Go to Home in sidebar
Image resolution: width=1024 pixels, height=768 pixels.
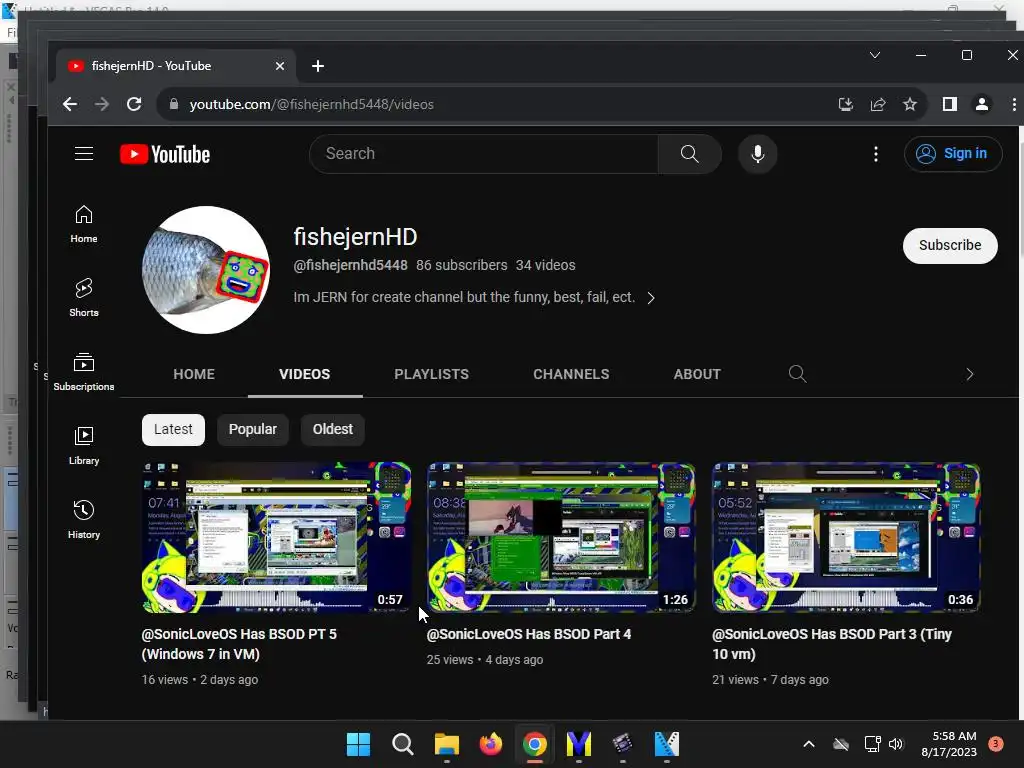[x=84, y=224]
